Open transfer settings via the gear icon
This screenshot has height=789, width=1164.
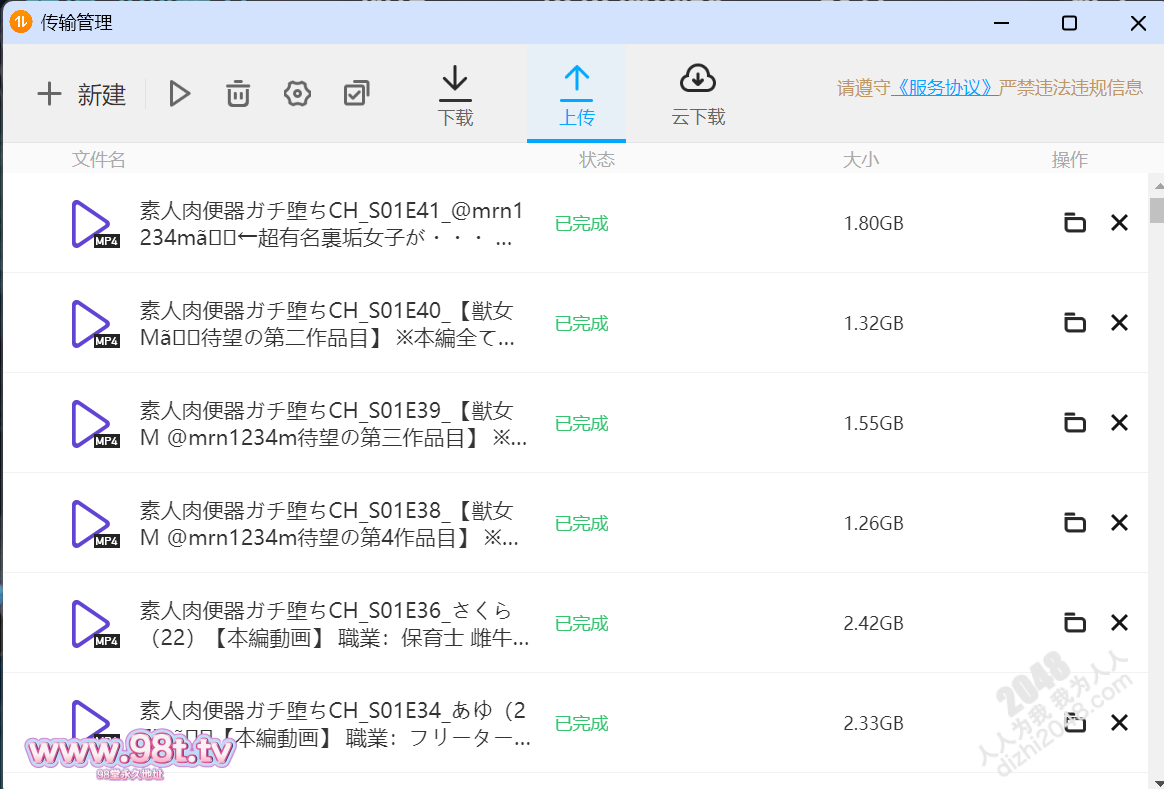(297, 95)
